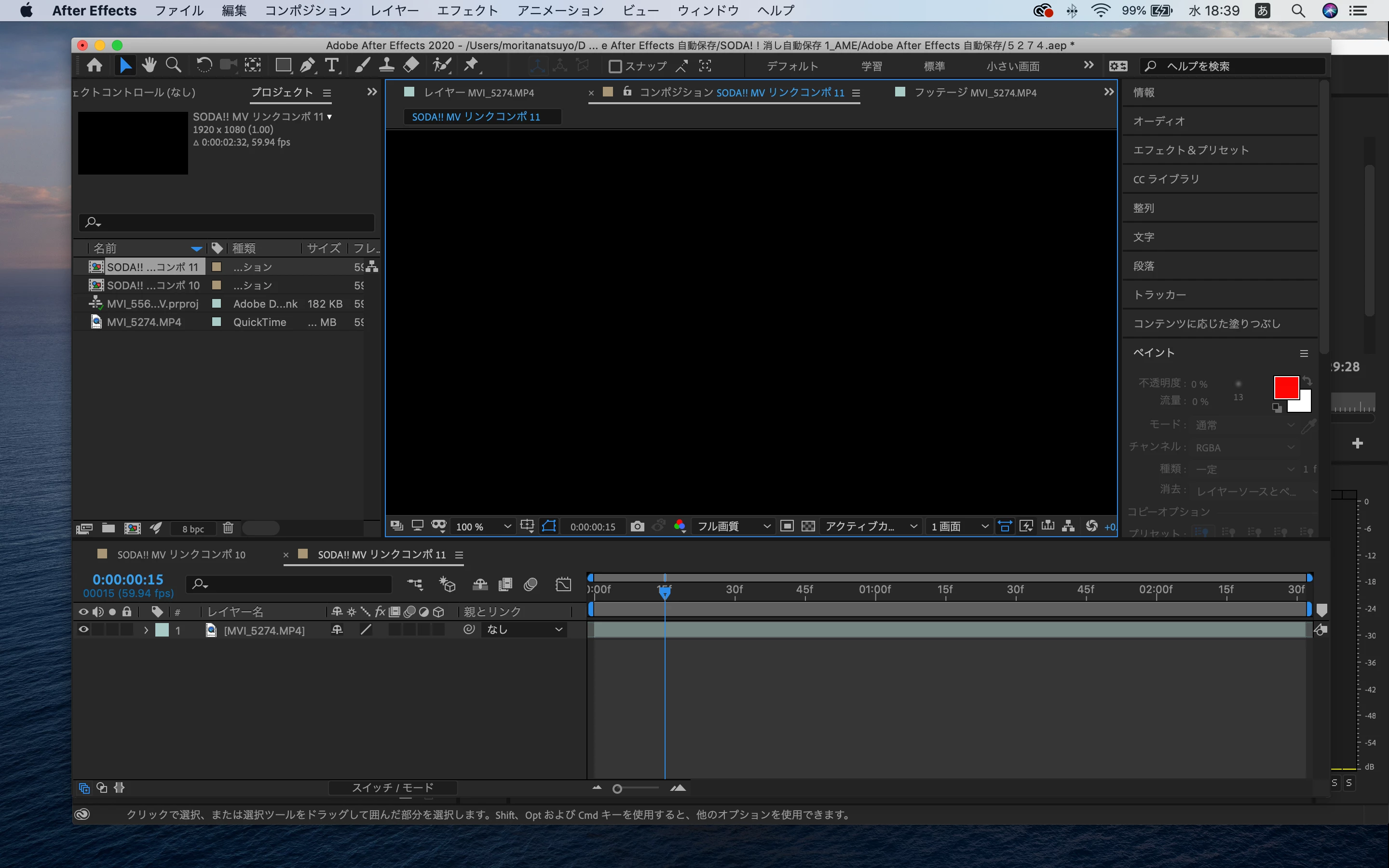This screenshot has width=1389, height=868.
Task: Click the スイッチ / モード button
Action: (393, 787)
